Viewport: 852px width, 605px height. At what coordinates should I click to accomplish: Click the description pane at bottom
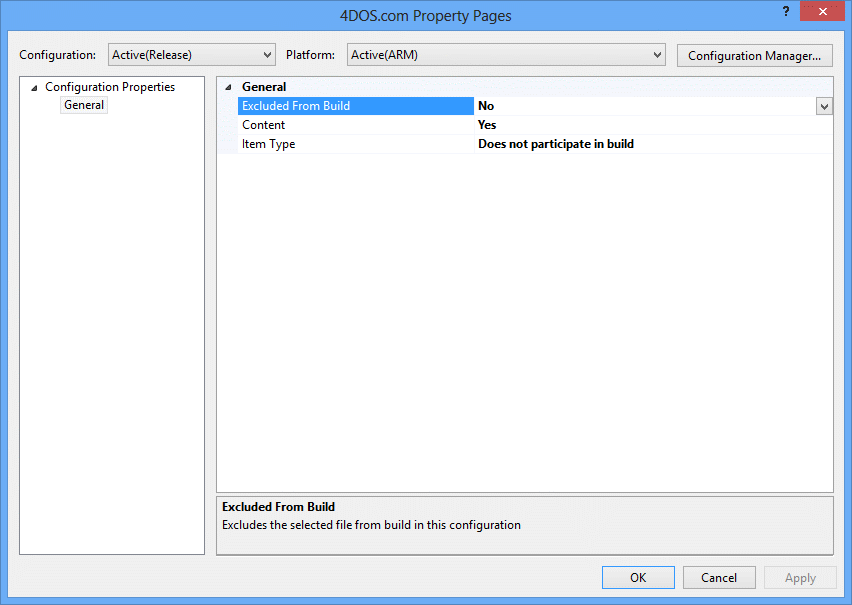[524, 525]
